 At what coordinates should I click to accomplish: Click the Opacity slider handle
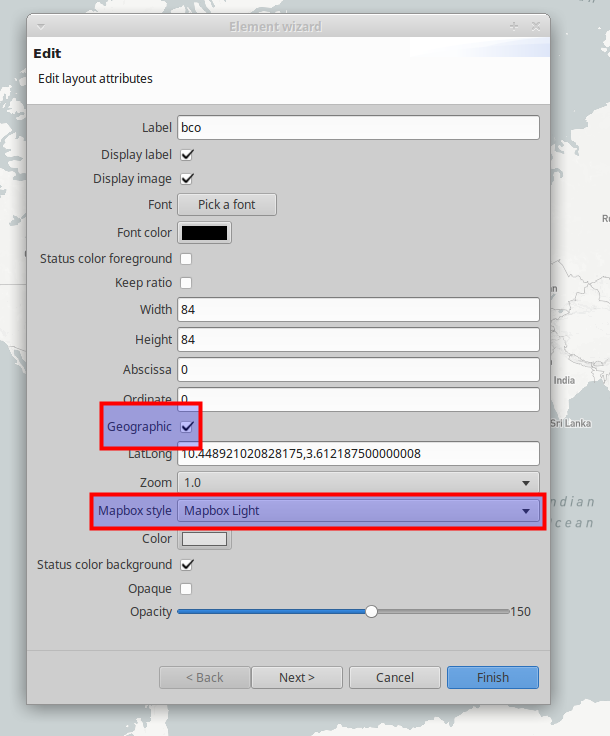pyautogui.click(x=371, y=612)
